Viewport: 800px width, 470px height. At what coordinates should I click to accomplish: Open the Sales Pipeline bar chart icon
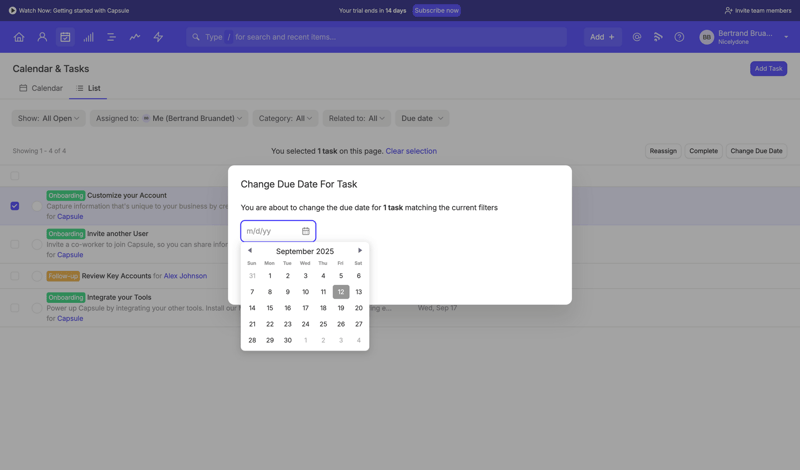pyautogui.click(x=88, y=37)
